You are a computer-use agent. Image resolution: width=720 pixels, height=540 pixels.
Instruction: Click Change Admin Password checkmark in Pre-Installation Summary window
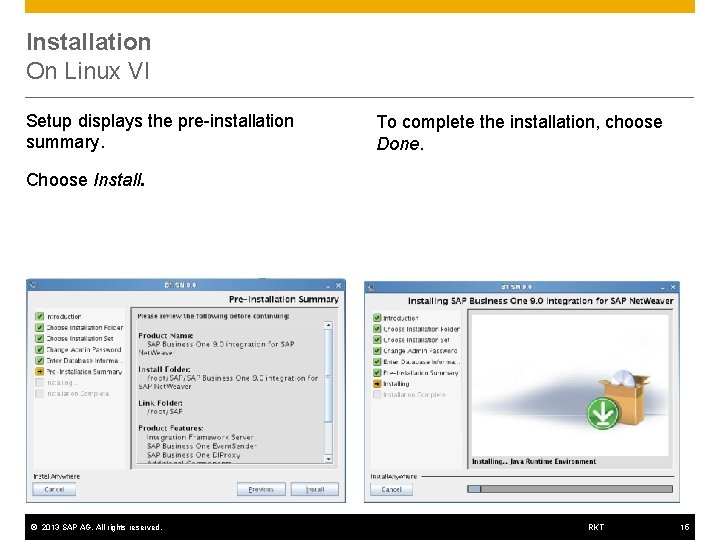(39, 349)
